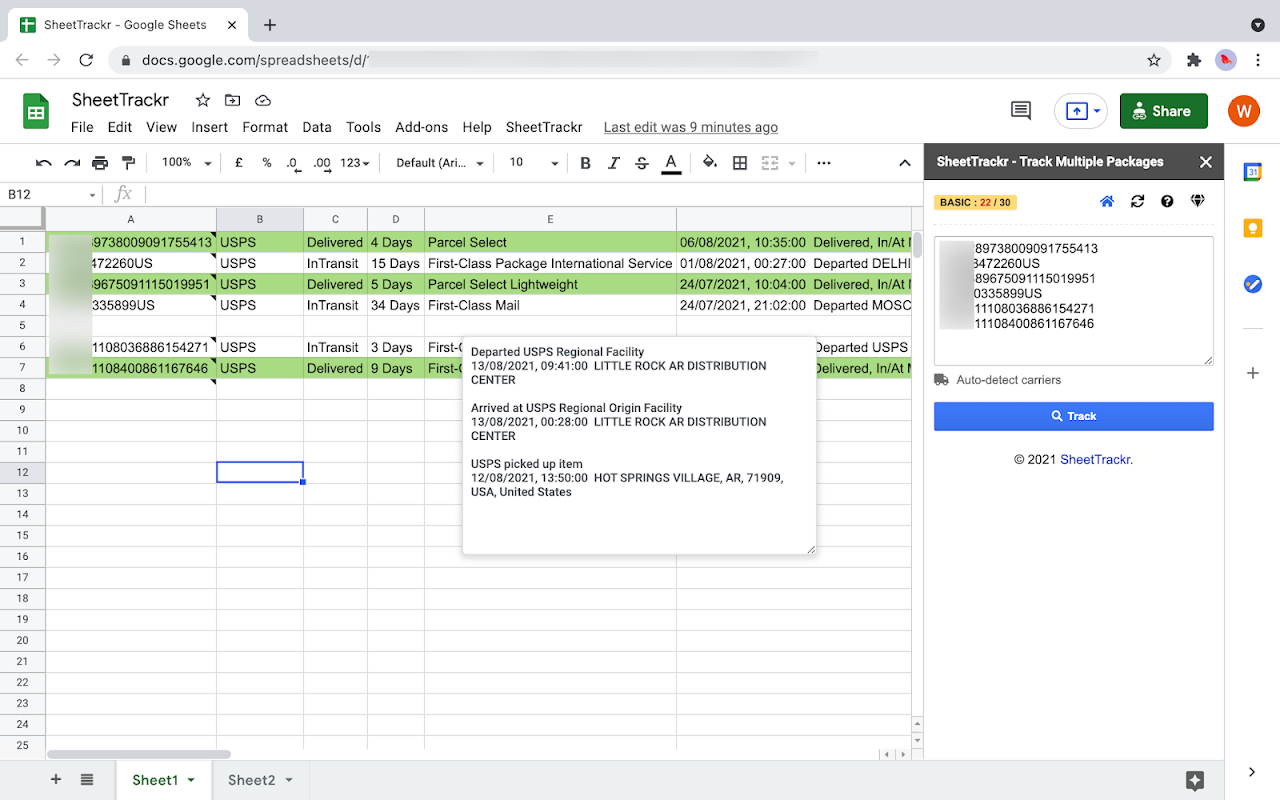Viewport: 1280px width, 800px height.
Task: Hide the menus with the chevron
Action: (904, 163)
